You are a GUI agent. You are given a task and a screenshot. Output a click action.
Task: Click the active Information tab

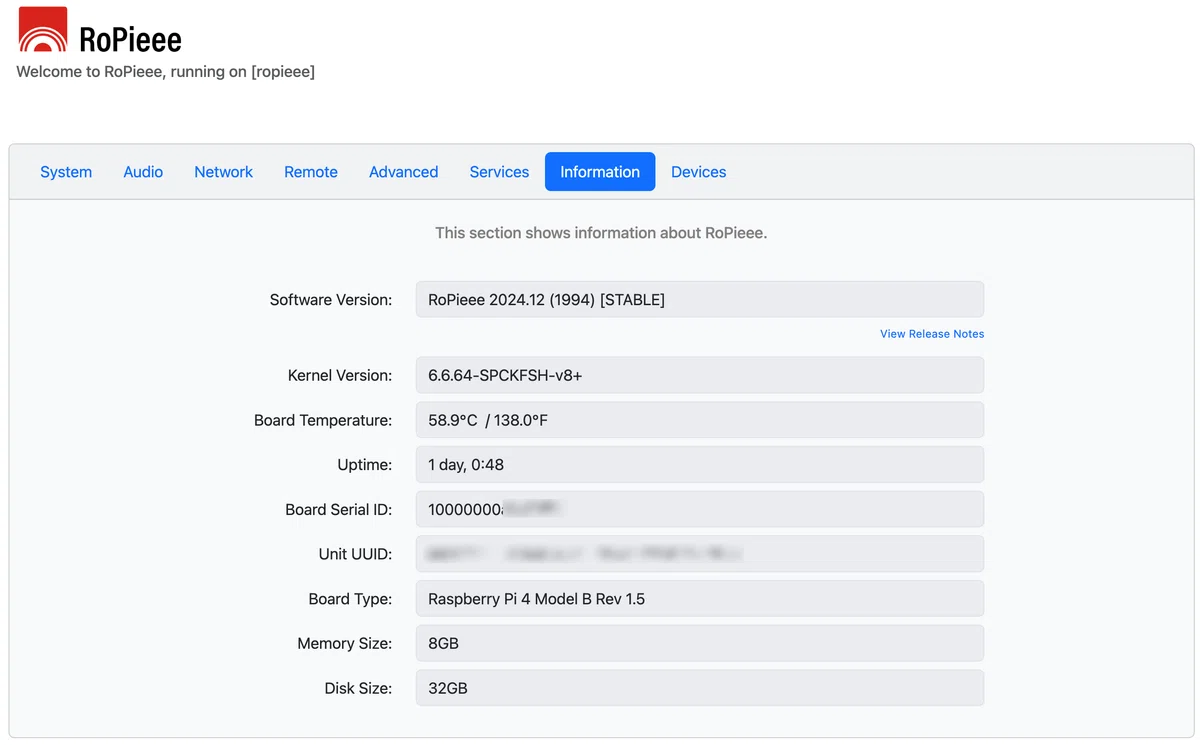(600, 172)
